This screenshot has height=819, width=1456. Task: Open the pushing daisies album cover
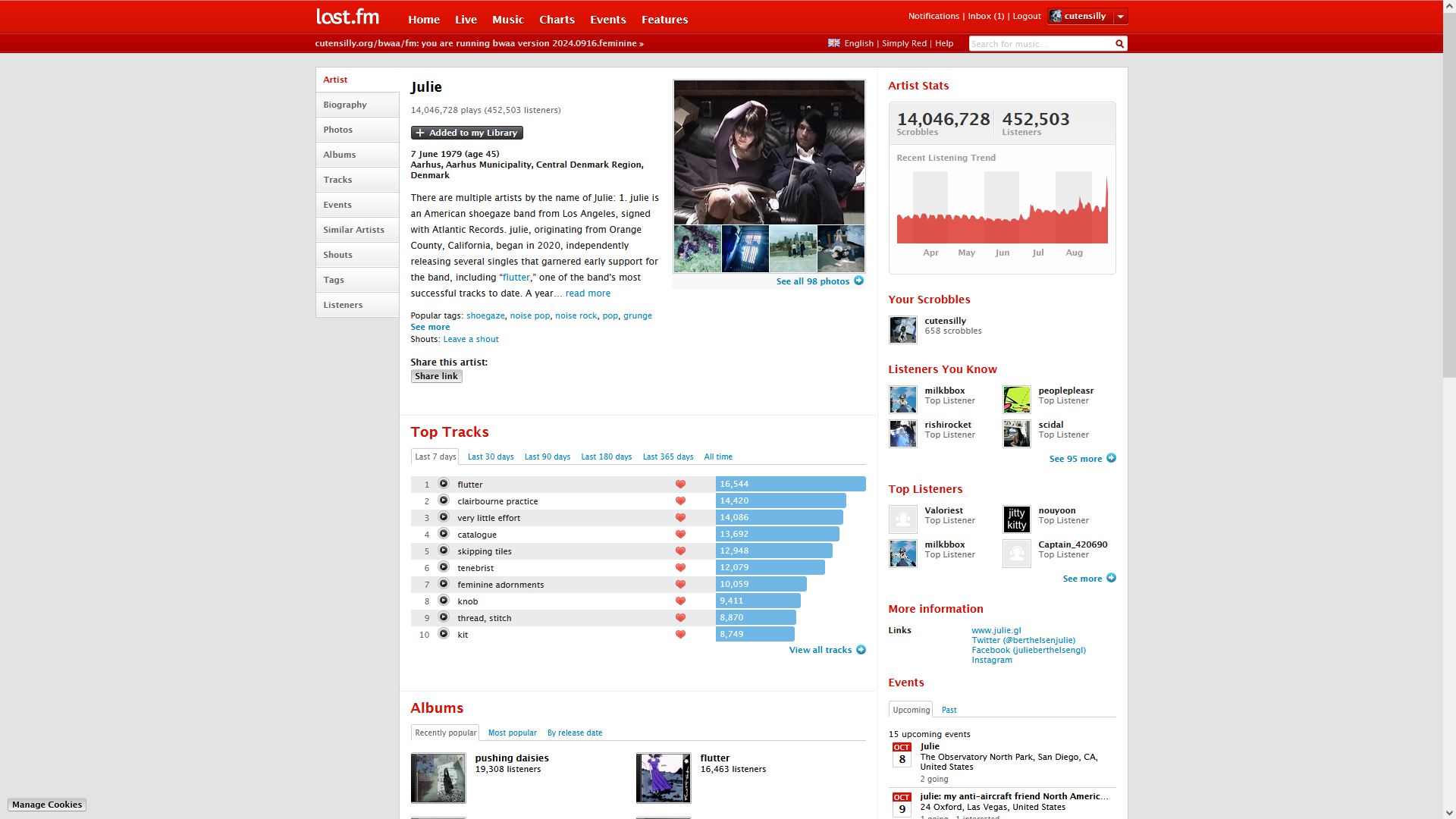(438, 778)
